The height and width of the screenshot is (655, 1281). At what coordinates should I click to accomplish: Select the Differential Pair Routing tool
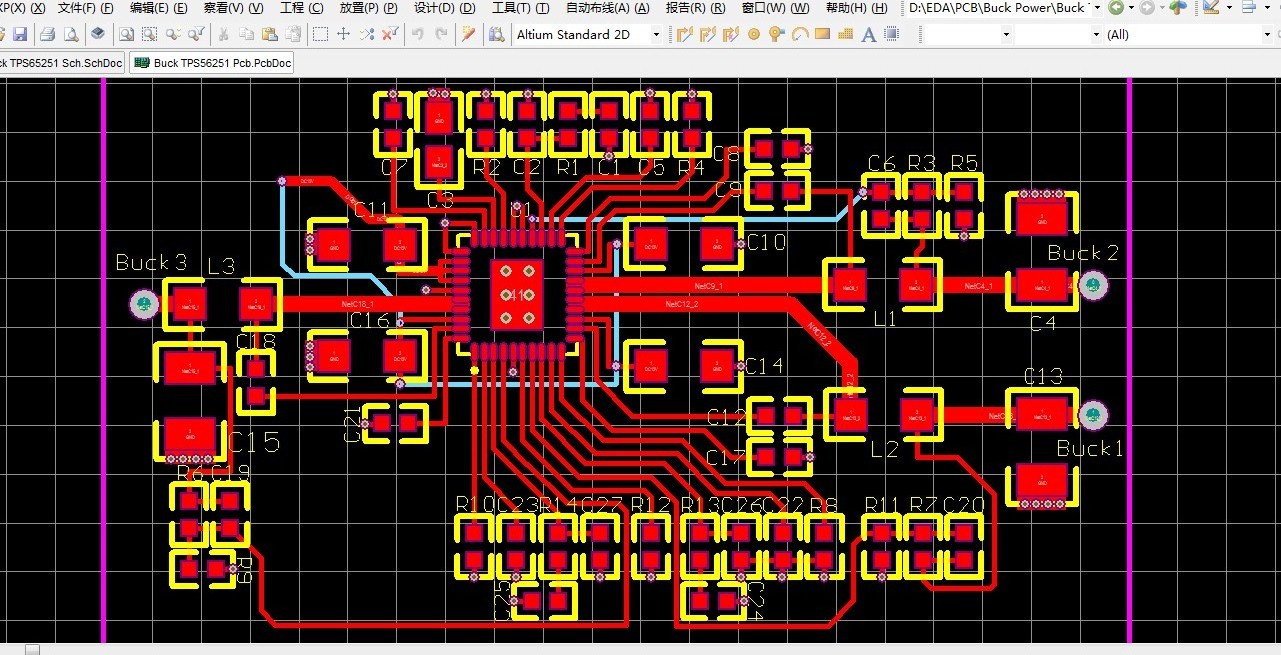(x=708, y=34)
